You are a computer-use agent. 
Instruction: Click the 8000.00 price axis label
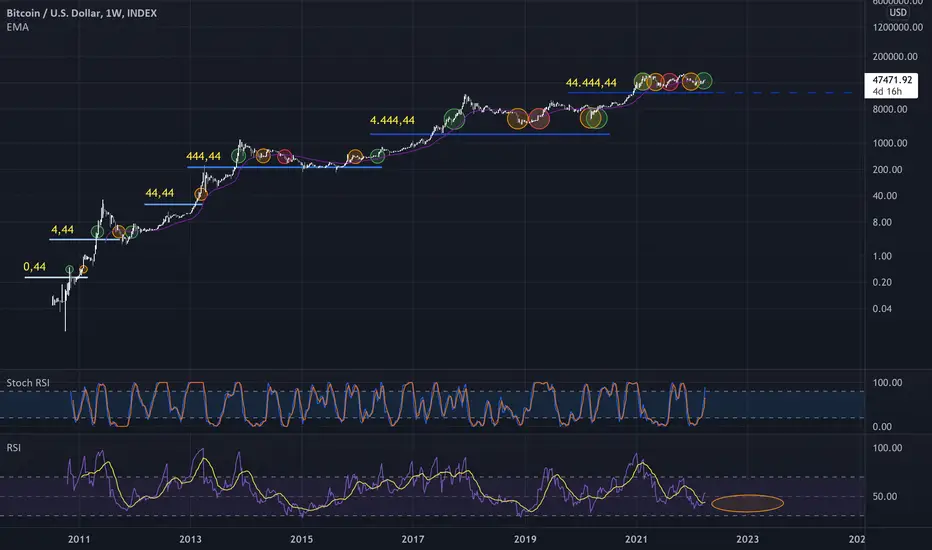pyautogui.click(x=890, y=109)
